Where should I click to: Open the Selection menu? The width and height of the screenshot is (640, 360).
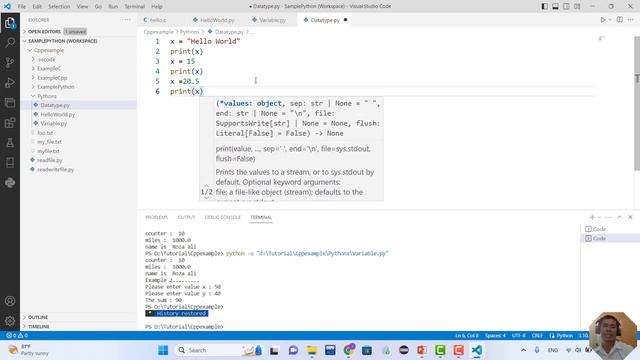pos(59,6)
